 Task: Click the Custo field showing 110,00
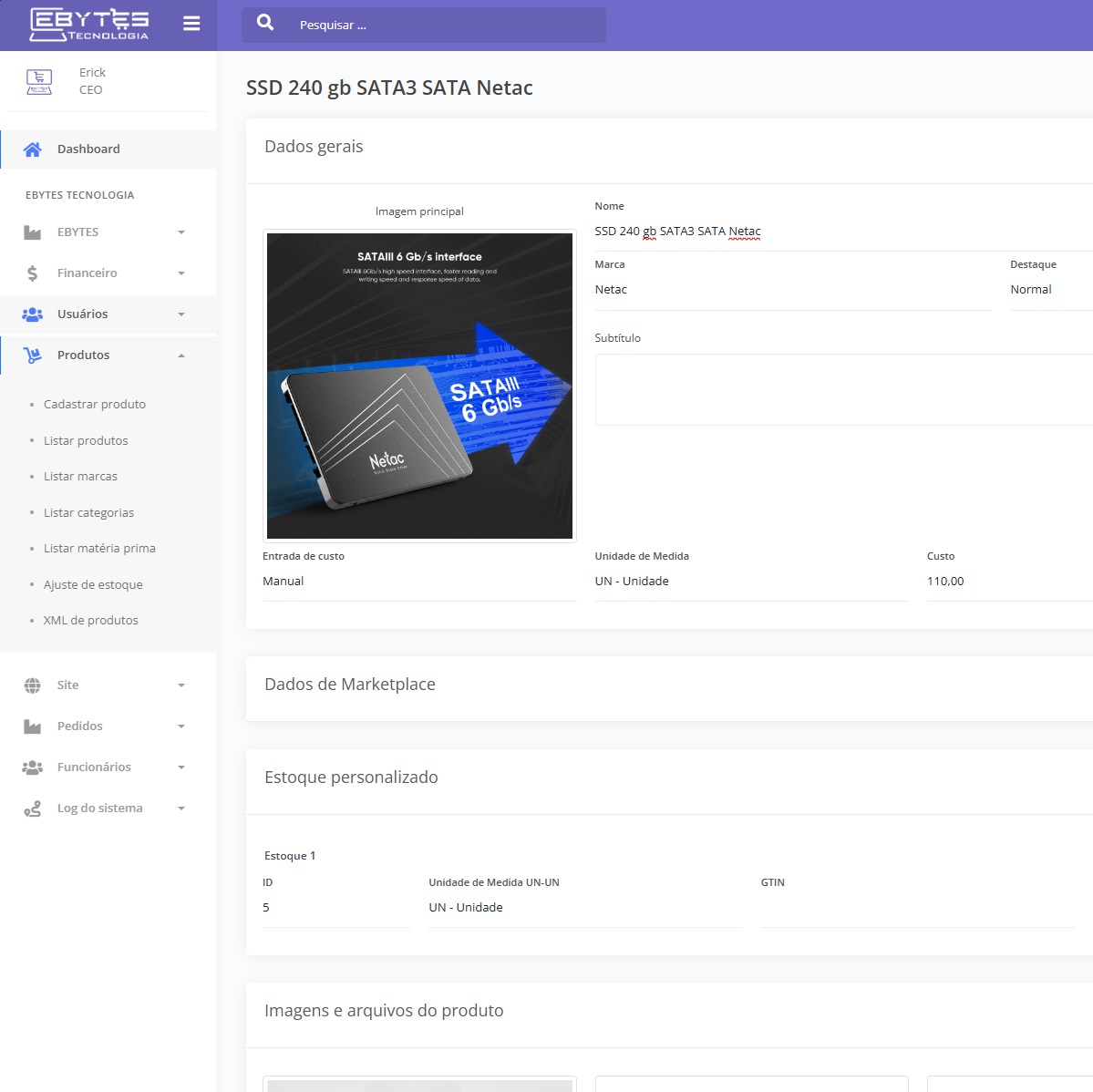tap(1010, 582)
